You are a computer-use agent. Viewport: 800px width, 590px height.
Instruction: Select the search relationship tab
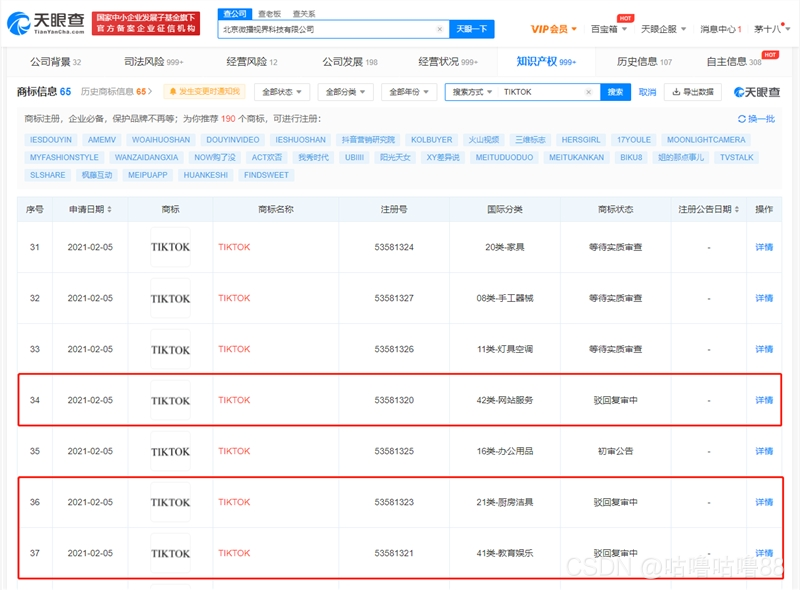tap(304, 14)
